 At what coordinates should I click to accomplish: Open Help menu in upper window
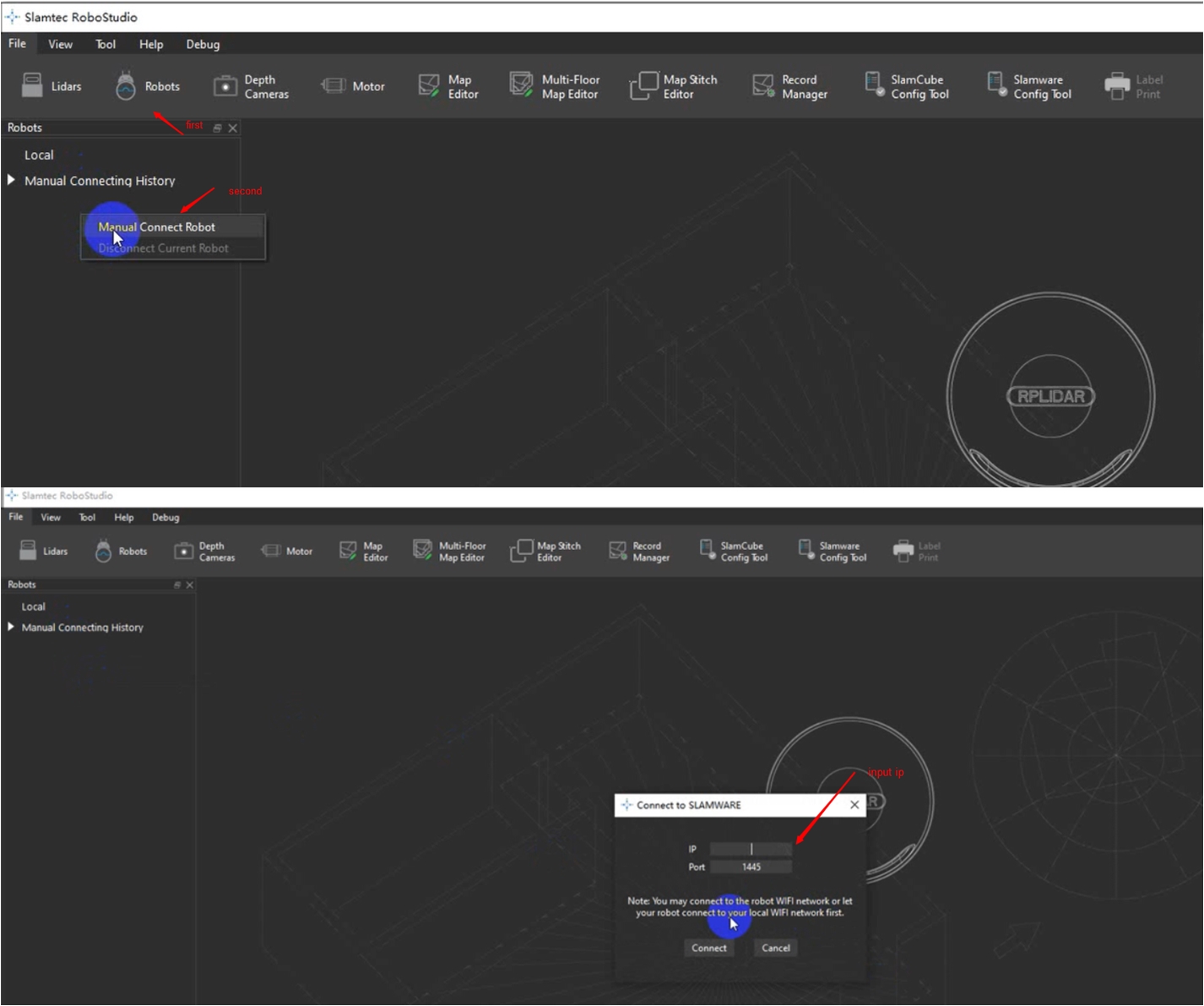tap(151, 44)
